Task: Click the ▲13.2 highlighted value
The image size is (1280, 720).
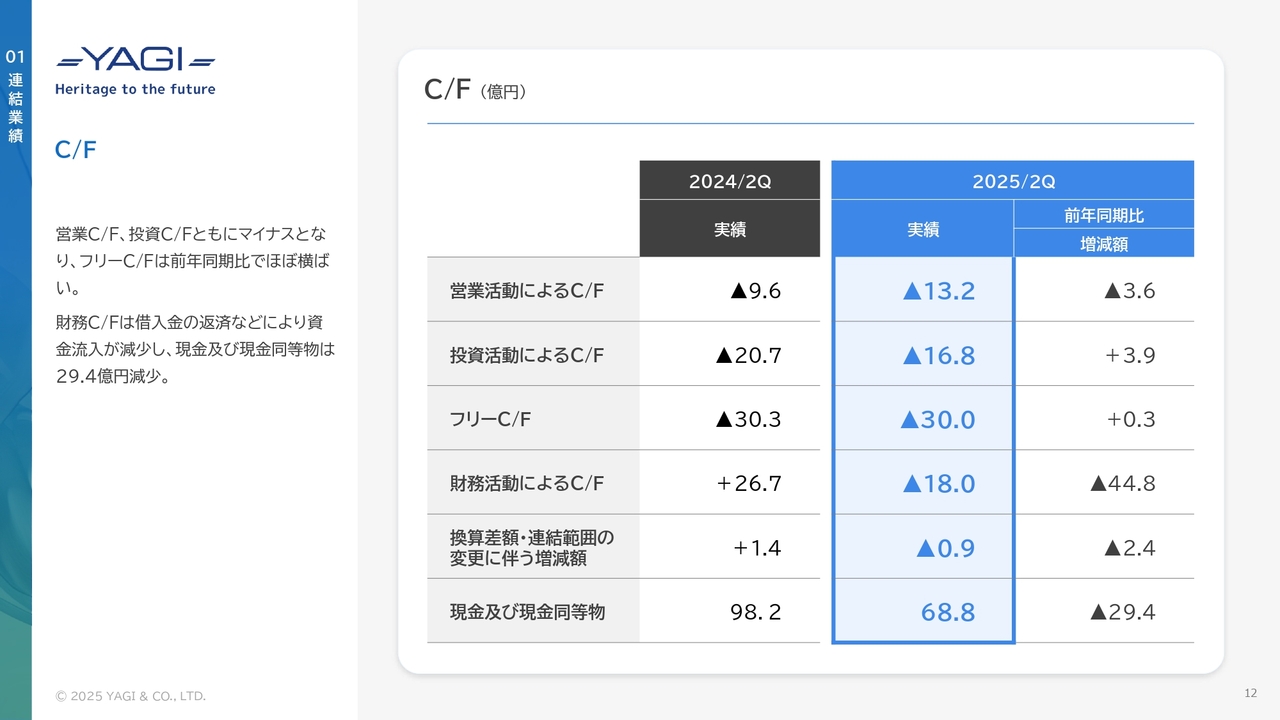Action: pyautogui.click(x=938, y=291)
